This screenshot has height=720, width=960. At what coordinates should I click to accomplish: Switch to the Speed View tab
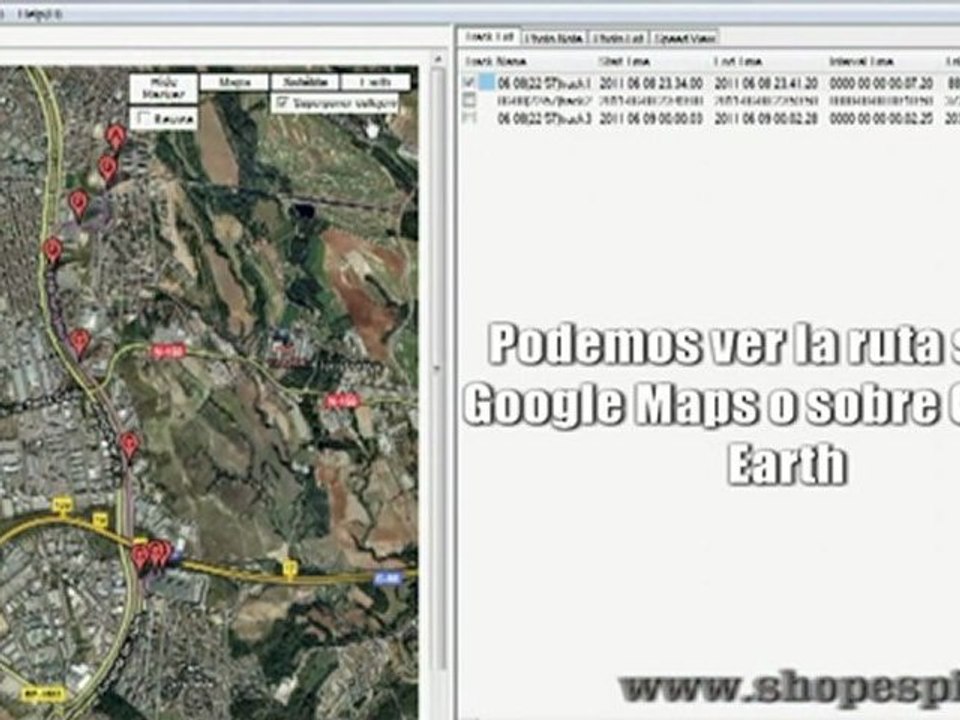684,38
